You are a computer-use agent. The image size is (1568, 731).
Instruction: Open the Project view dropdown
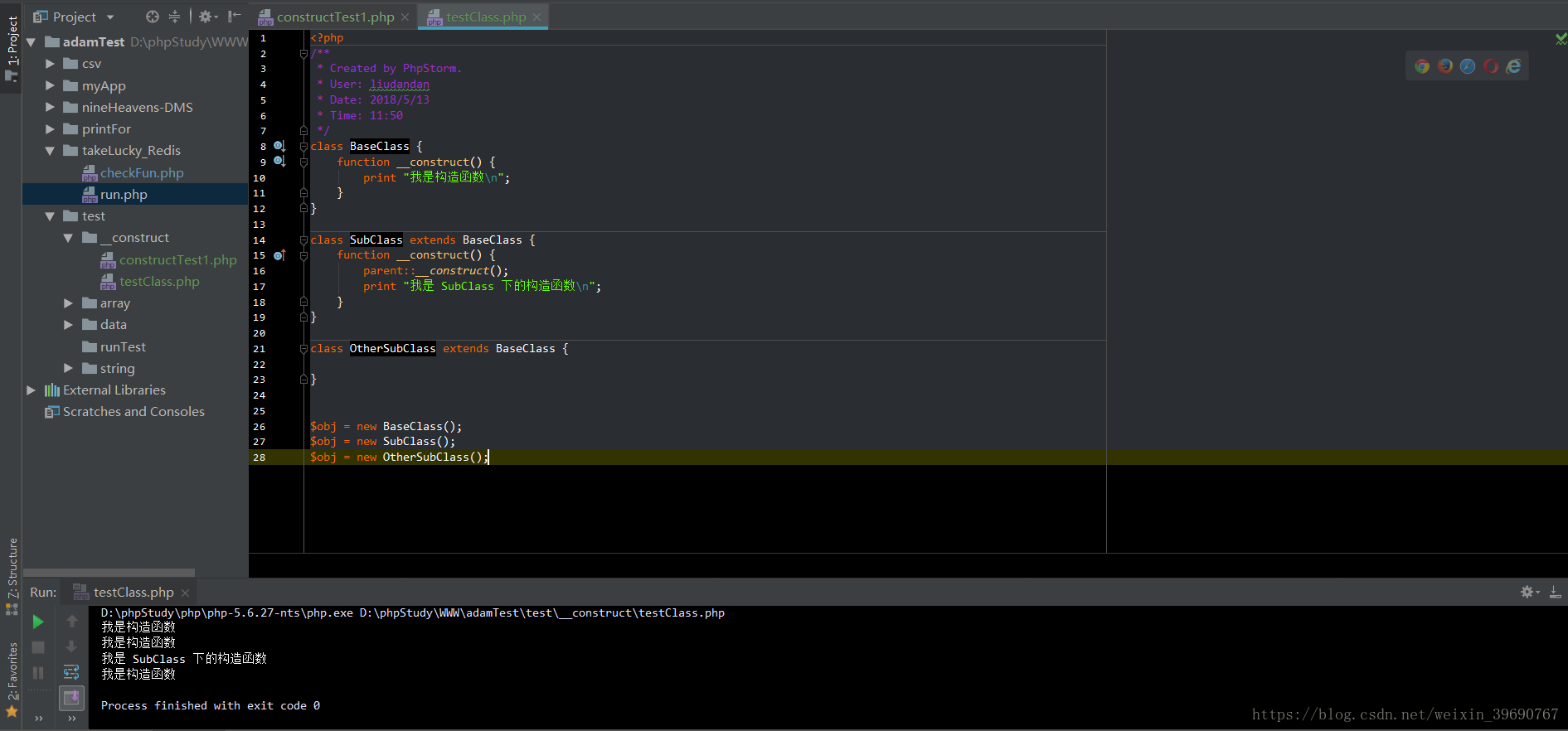pyautogui.click(x=110, y=17)
